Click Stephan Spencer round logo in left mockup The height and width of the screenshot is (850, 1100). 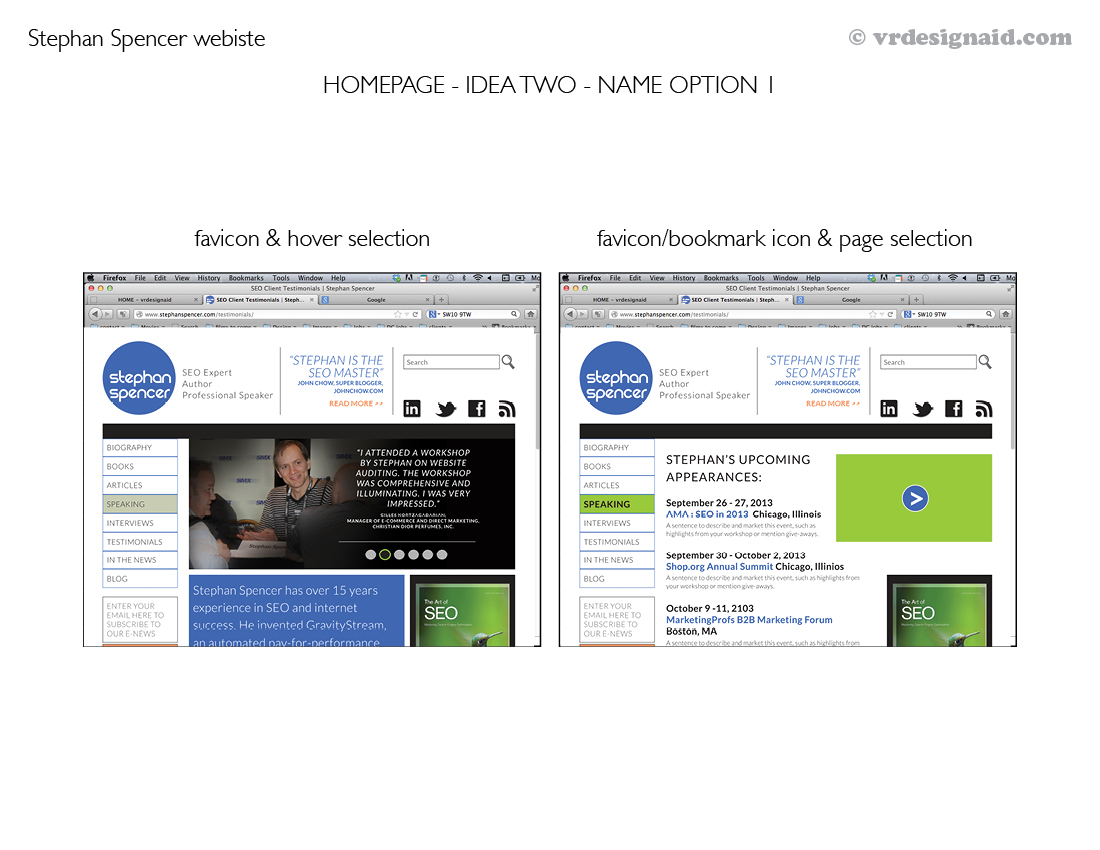point(139,378)
